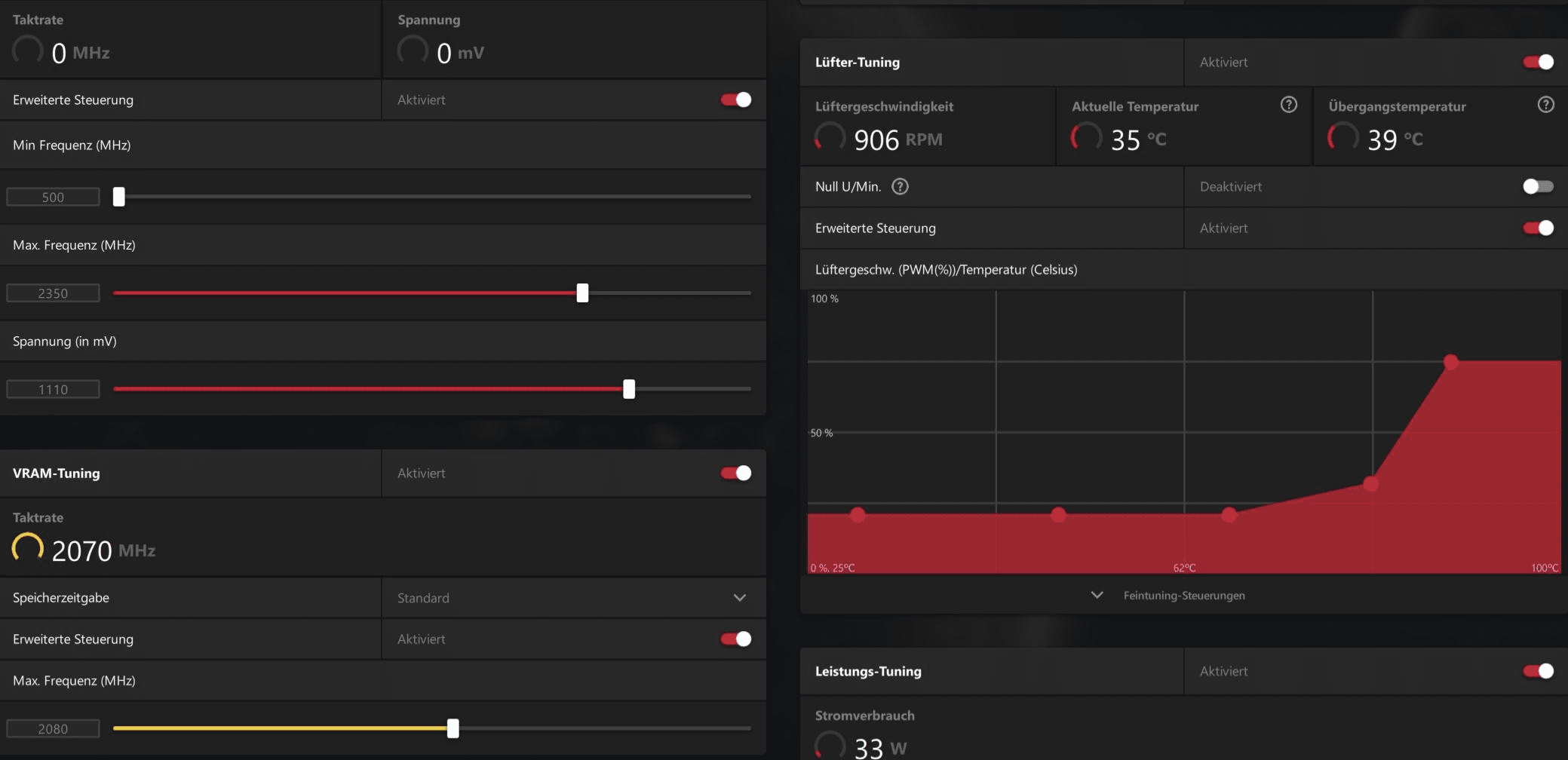Toggle fan Erweiterte Steuerung switch
The image size is (1568, 760).
[x=1539, y=228]
